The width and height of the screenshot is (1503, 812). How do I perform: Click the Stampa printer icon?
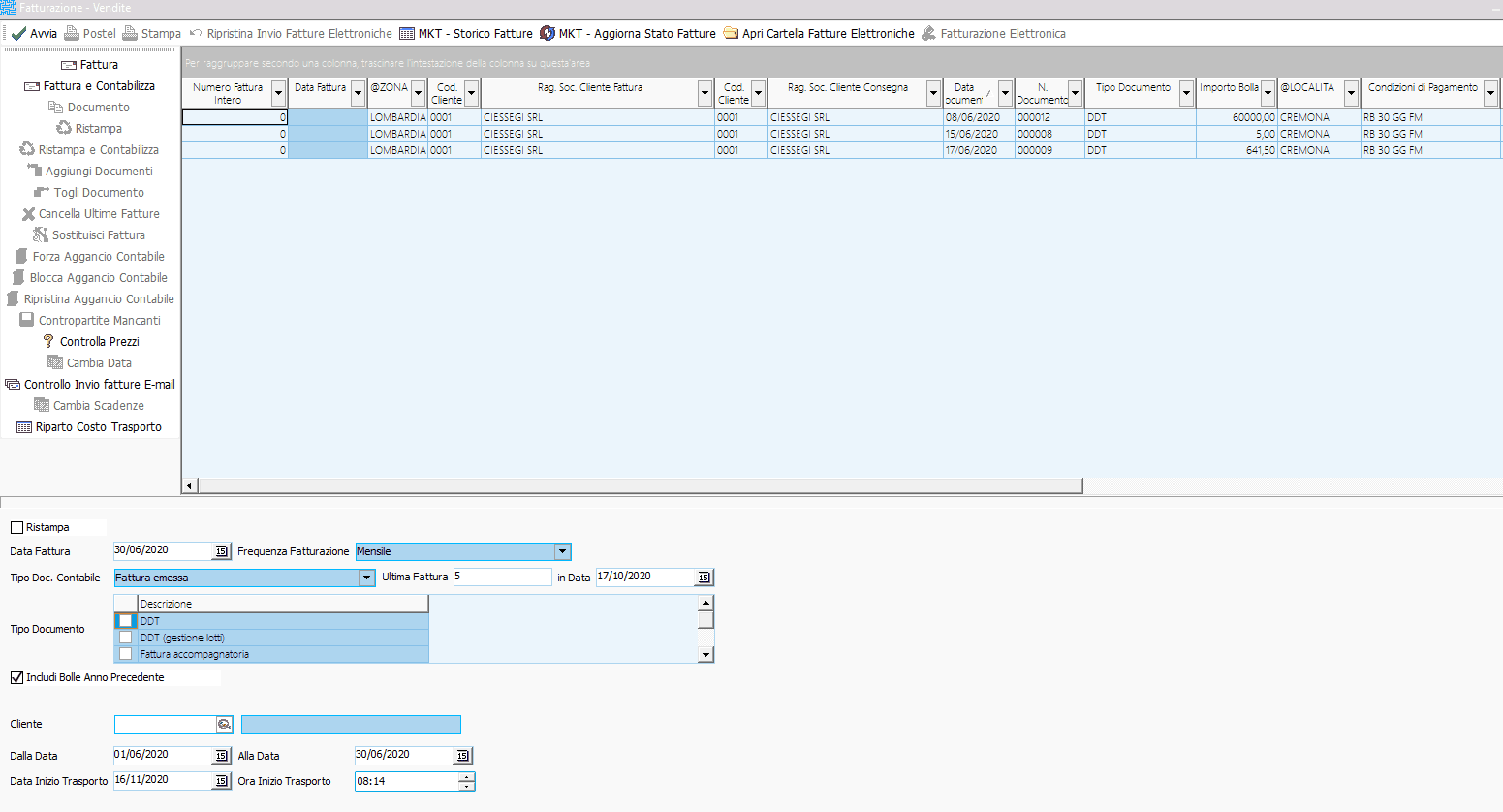[130, 33]
